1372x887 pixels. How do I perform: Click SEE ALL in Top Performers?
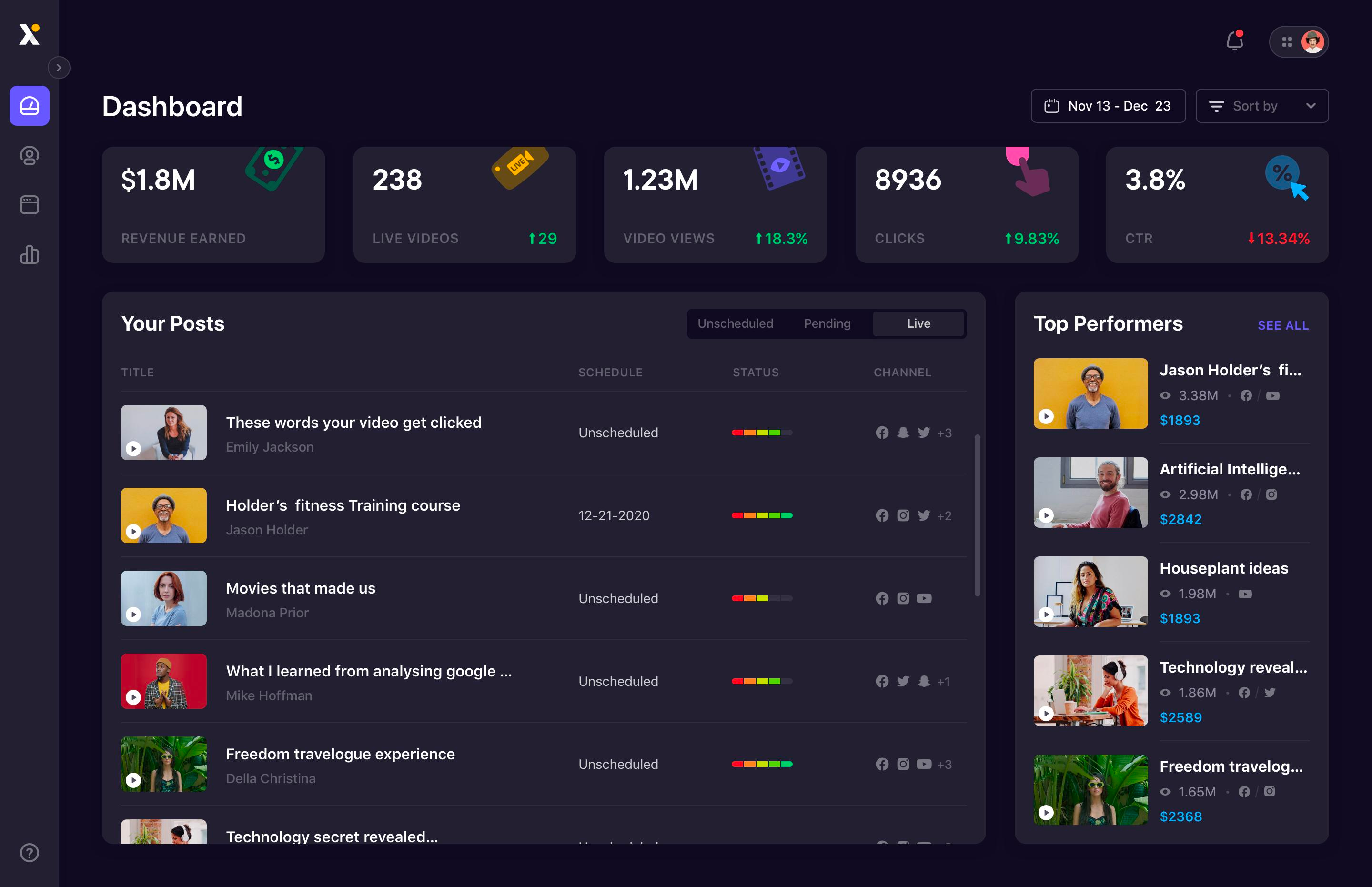click(1283, 325)
